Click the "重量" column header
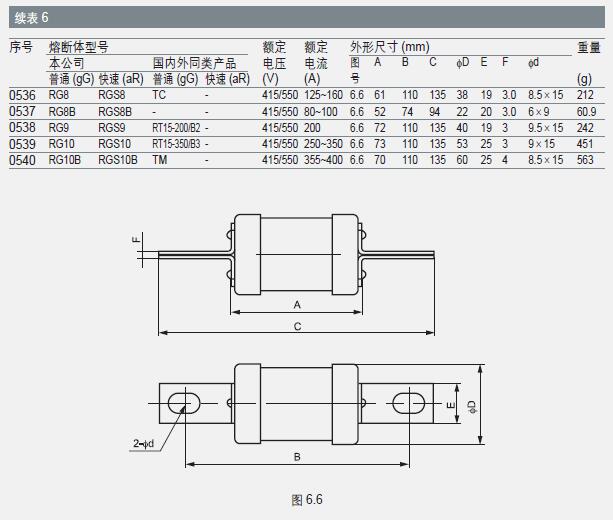The height and width of the screenshot is (520, 613). tap(588, 47)
